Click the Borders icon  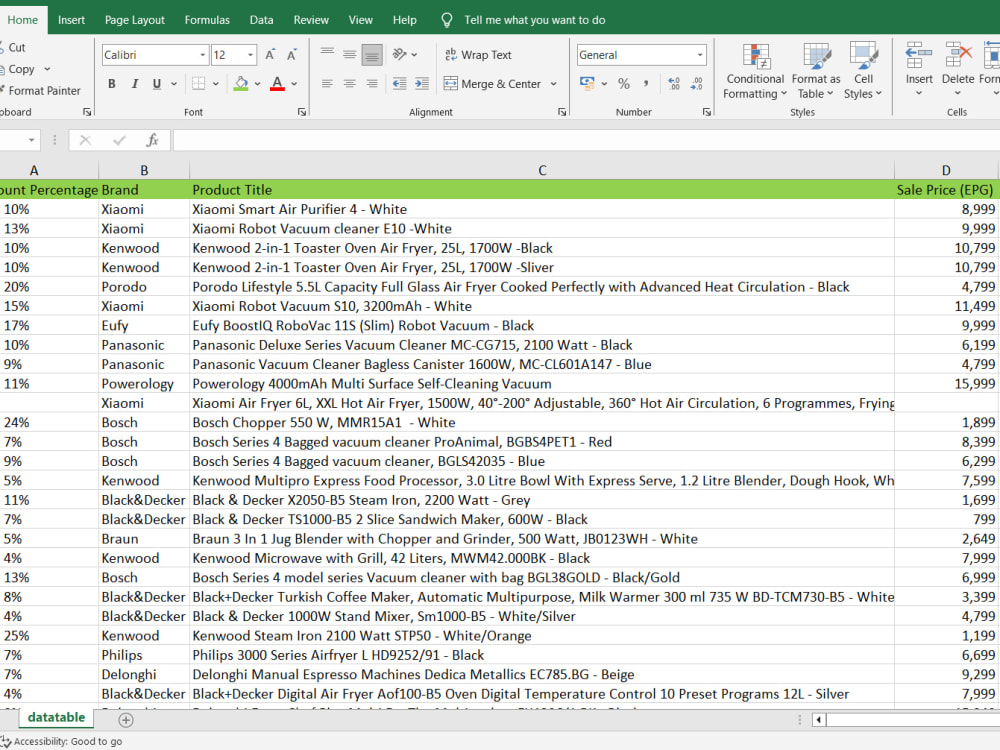click(x=199, y=84)
